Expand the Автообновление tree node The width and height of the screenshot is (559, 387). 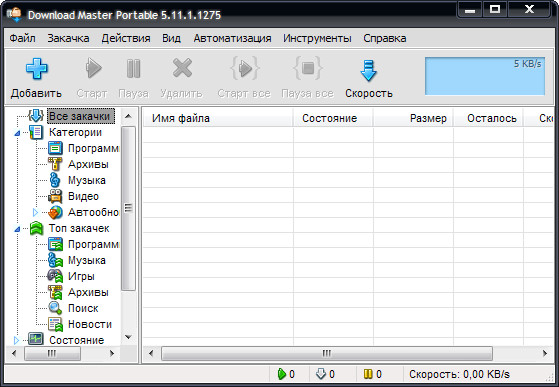click(x=35, y=212)
